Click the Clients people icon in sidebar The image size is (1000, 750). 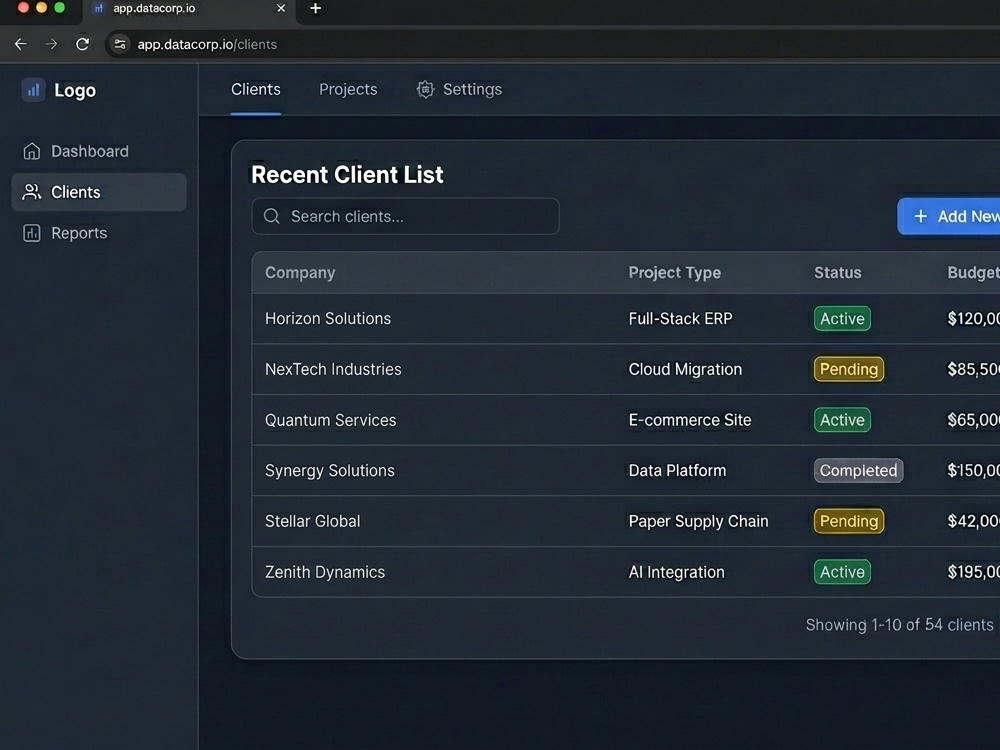[x=31, y=192]
